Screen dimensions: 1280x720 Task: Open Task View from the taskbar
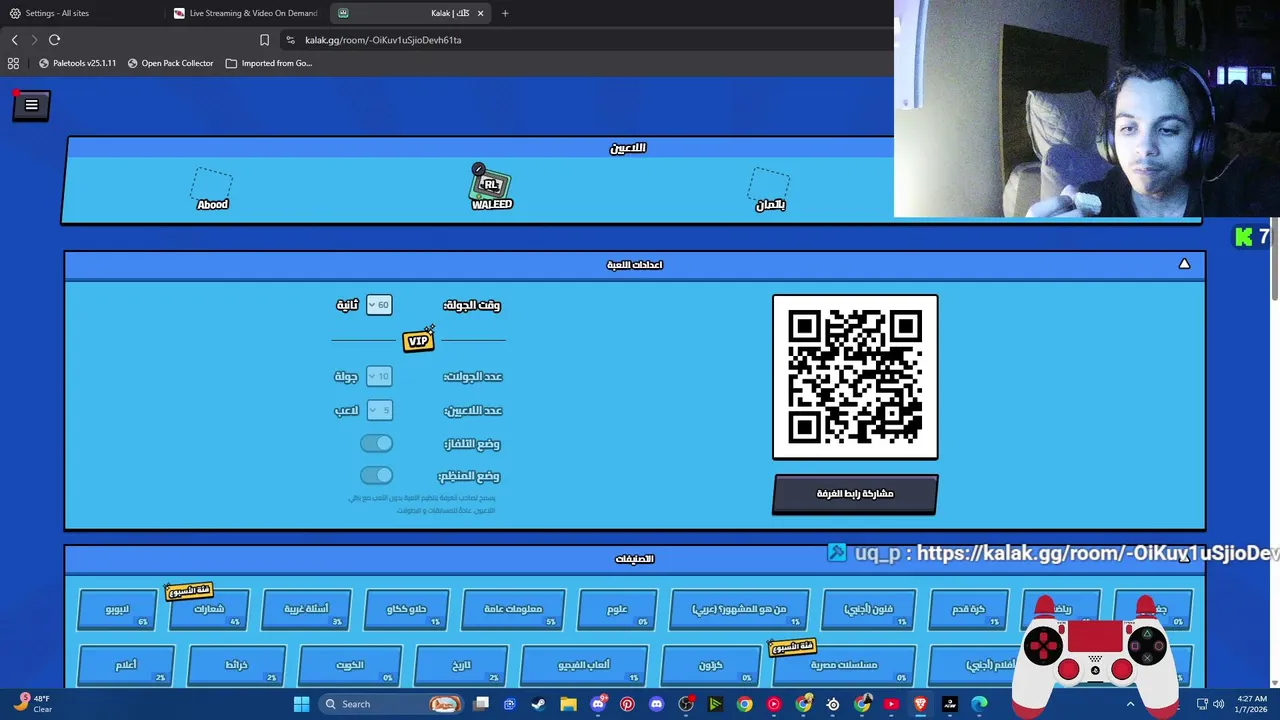(x=481, y=704)
